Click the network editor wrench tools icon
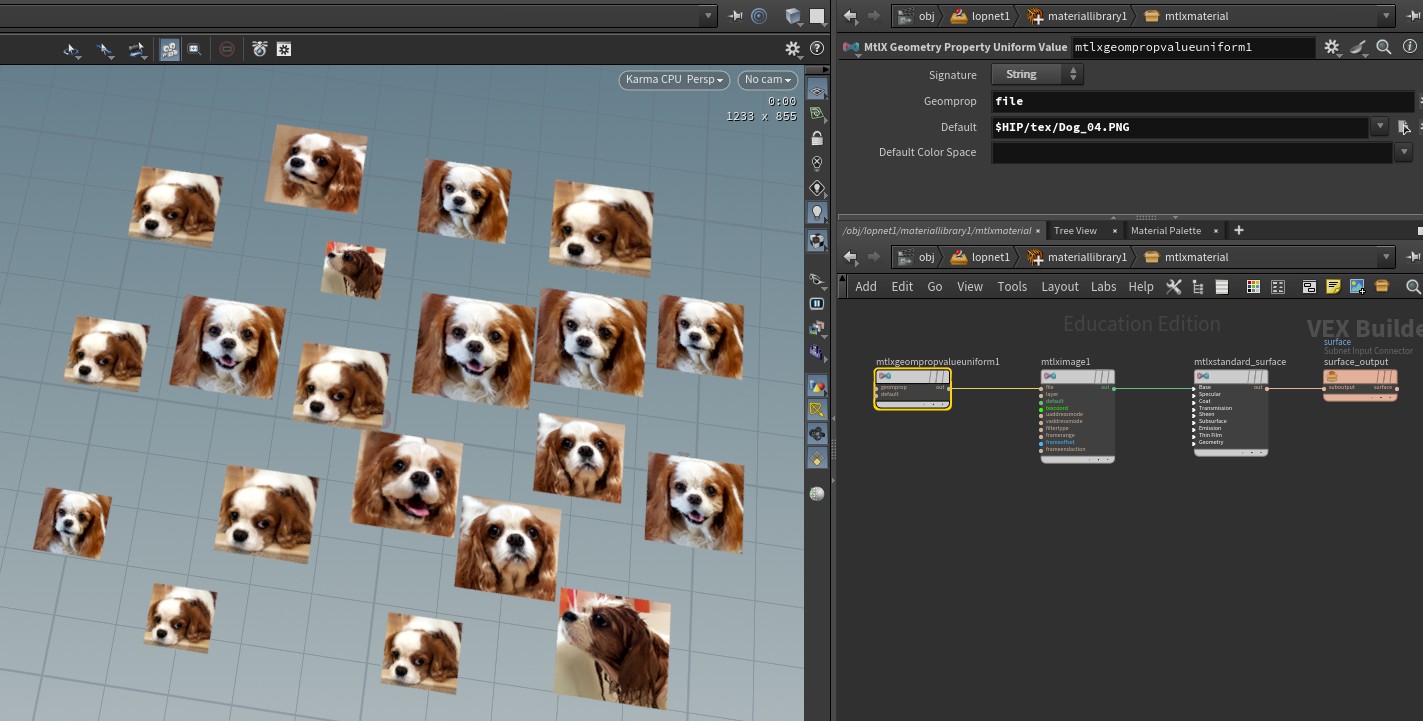1423x721 pixels. click(1174, 287)
